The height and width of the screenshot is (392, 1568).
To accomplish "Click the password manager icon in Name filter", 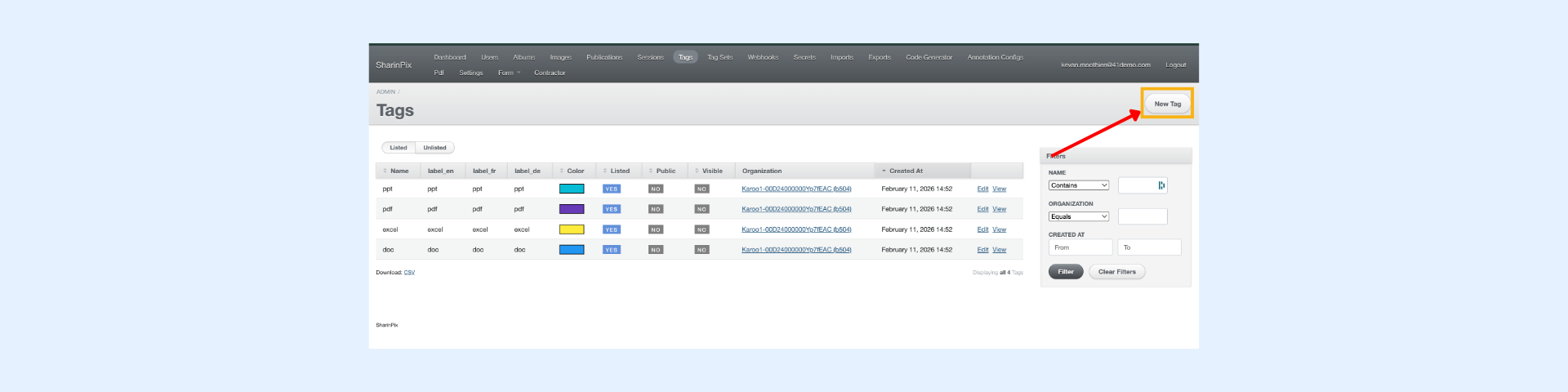I will click(1161, 185).
